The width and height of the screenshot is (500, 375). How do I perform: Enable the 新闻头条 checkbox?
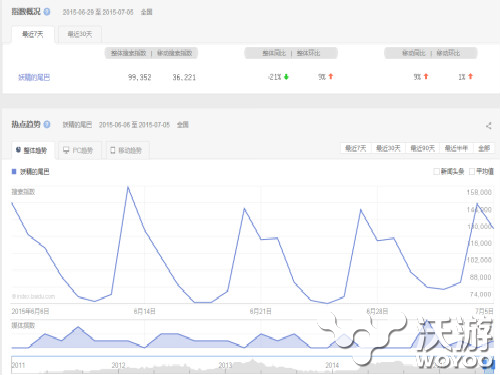[436, 171]
